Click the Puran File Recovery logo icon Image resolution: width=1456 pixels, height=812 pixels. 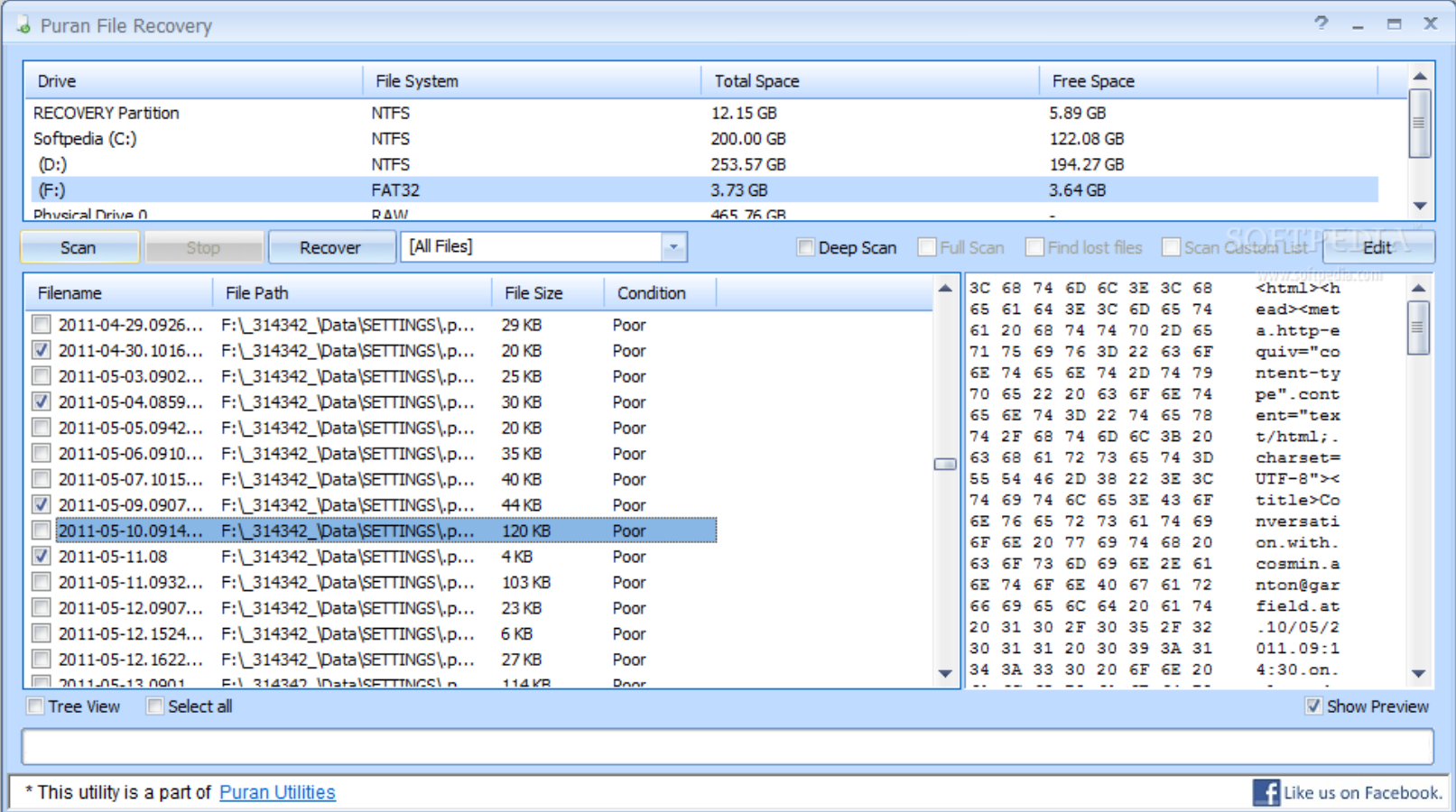[x=22, y=24]
